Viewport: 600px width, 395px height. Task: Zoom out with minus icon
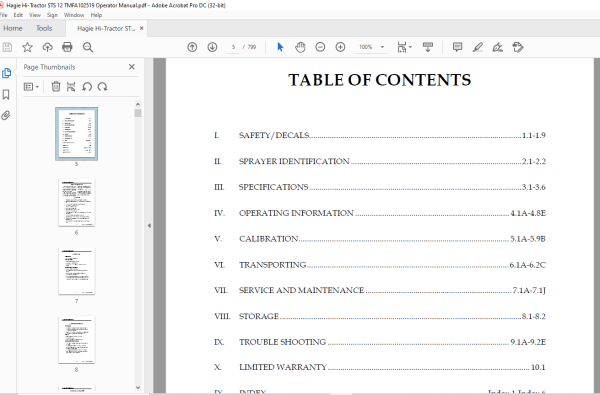320,47
